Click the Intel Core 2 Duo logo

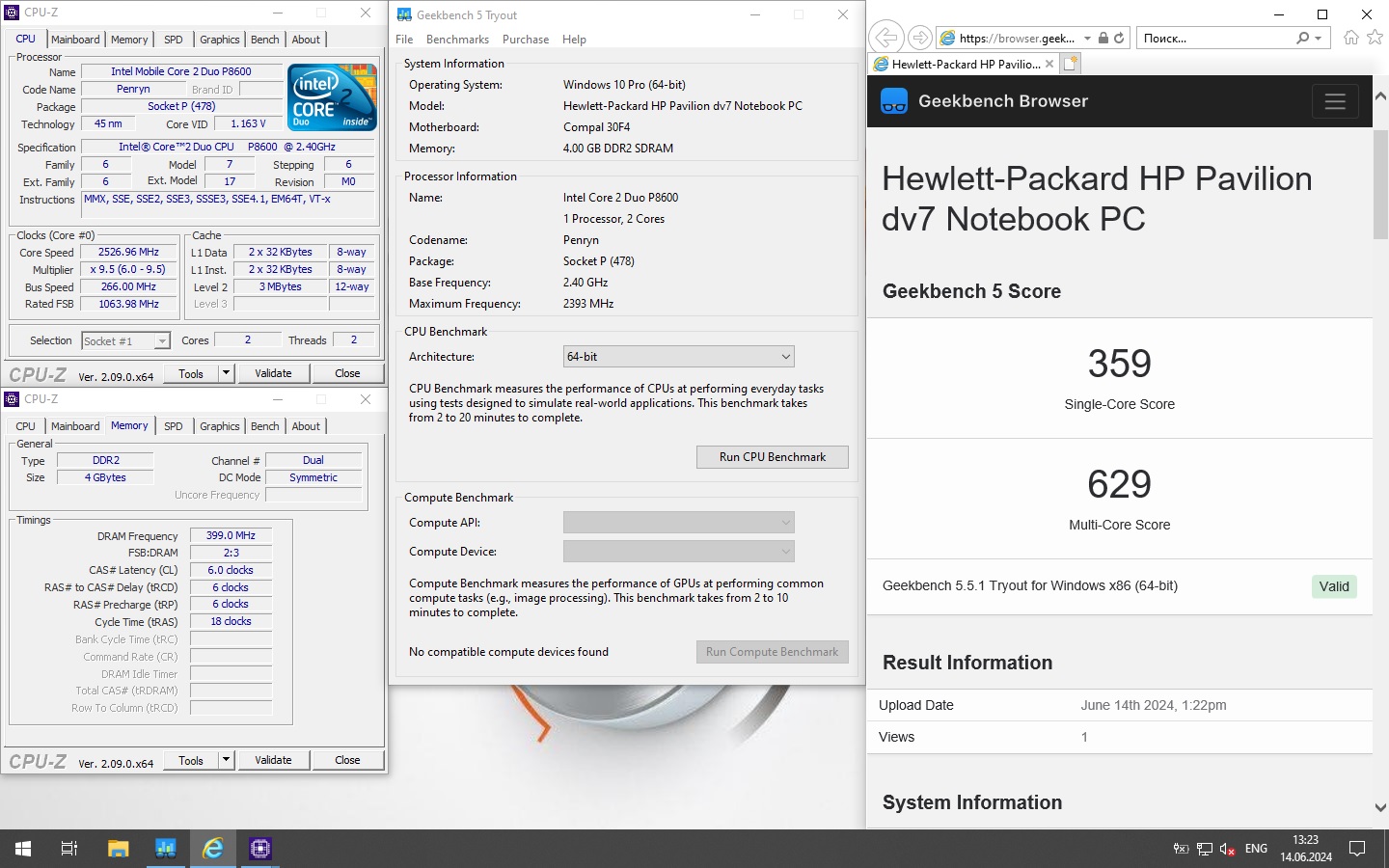[333, 97]
